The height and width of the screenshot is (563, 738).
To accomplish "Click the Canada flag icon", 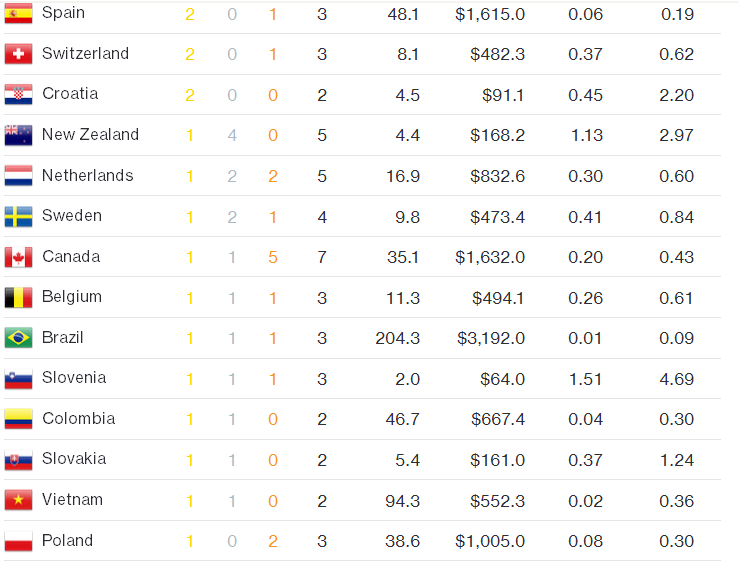I will [x=18, y=257].
